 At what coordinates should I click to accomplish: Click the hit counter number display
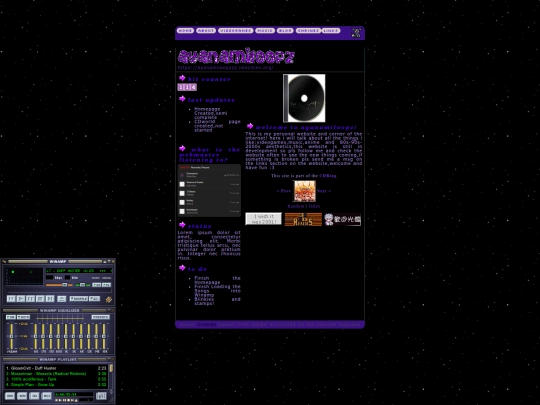(187, 87)
